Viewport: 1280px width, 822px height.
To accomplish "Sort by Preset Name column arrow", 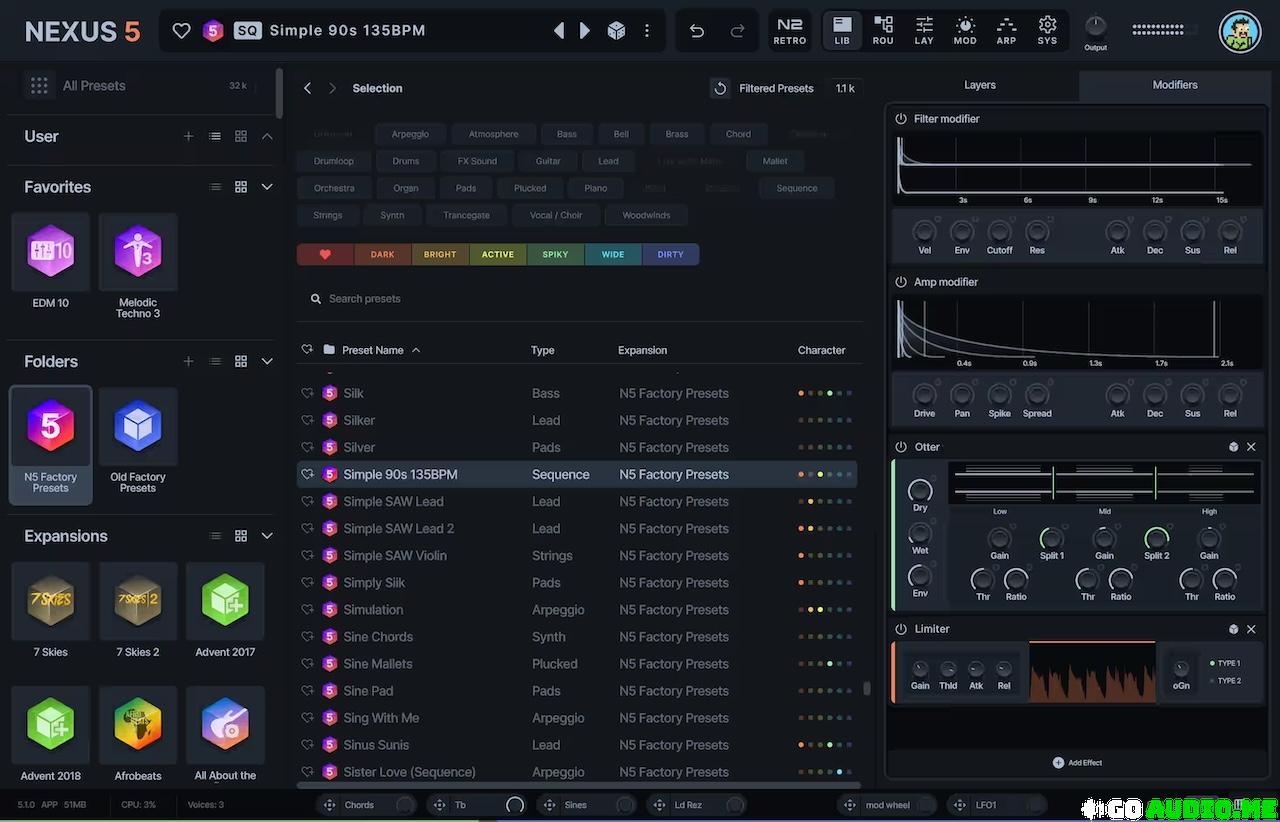I will tap(416, 350).
